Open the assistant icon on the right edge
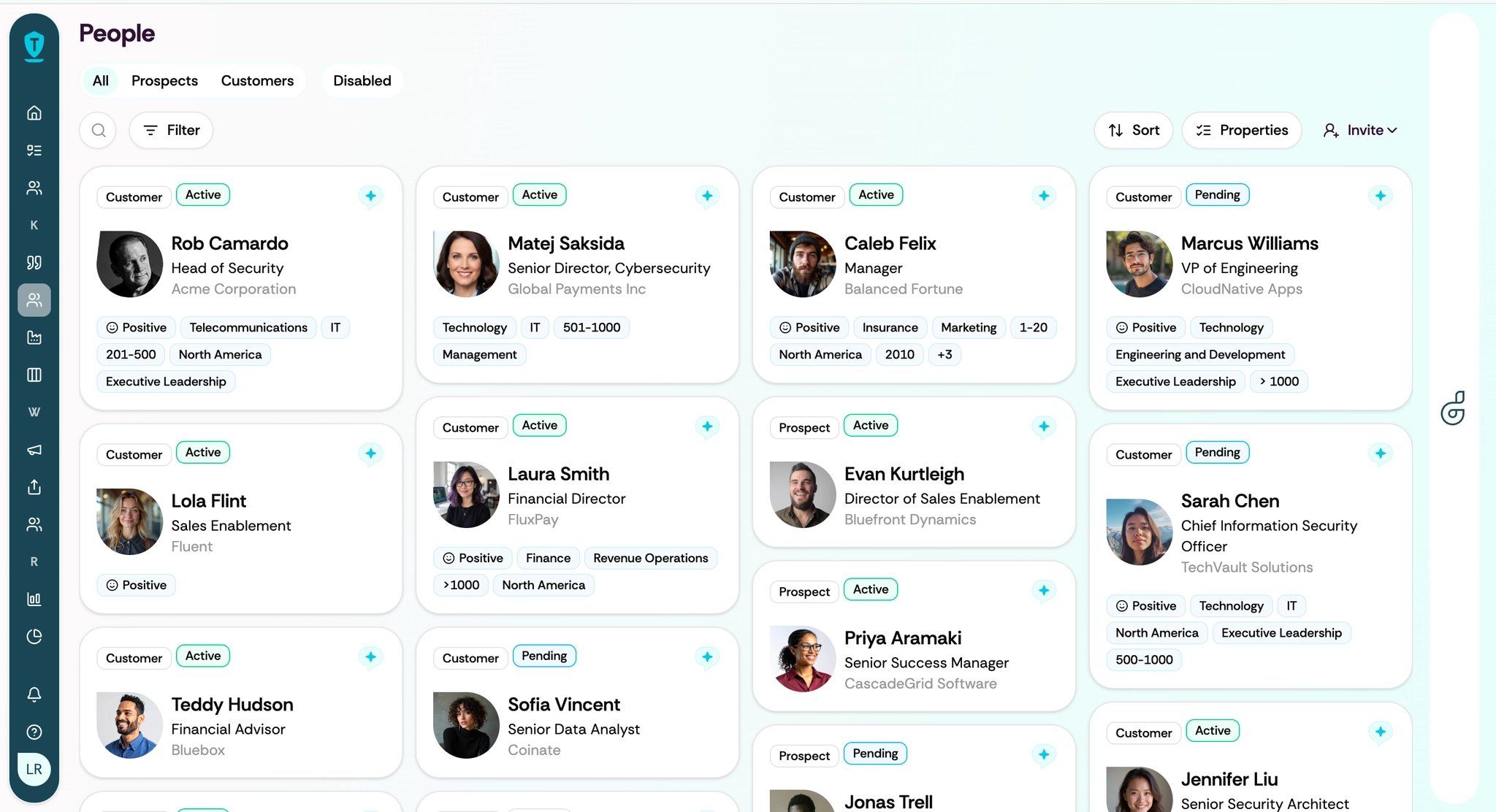 [x=1454, y=408]
